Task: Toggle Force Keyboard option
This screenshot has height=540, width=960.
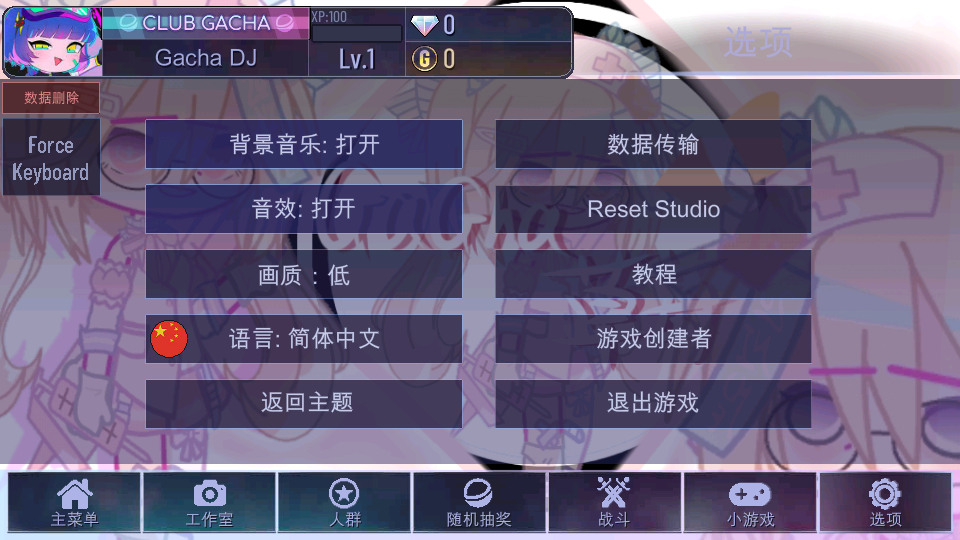Action: pyautogui.click(x=51, y=157)
